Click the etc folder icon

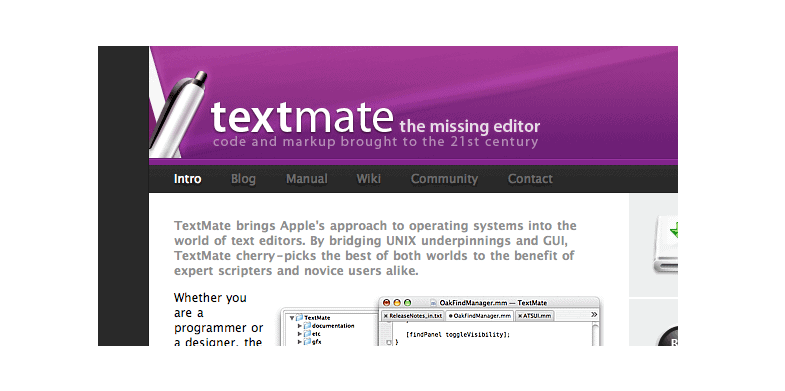(x=307, y=334)
